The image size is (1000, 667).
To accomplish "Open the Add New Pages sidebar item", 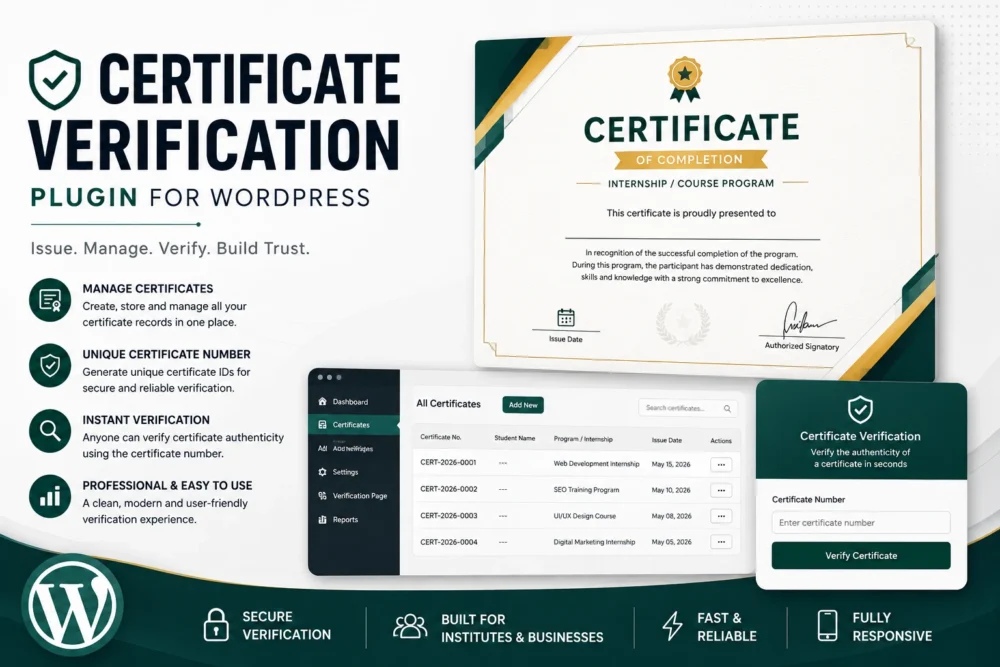I will (354, 448).
